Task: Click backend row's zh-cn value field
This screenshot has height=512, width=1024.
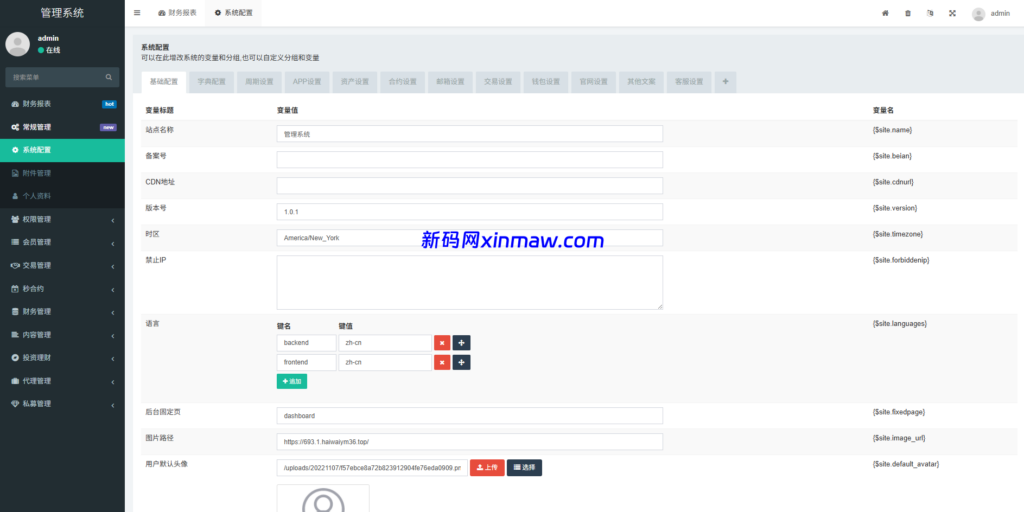Action: point(385,343)
